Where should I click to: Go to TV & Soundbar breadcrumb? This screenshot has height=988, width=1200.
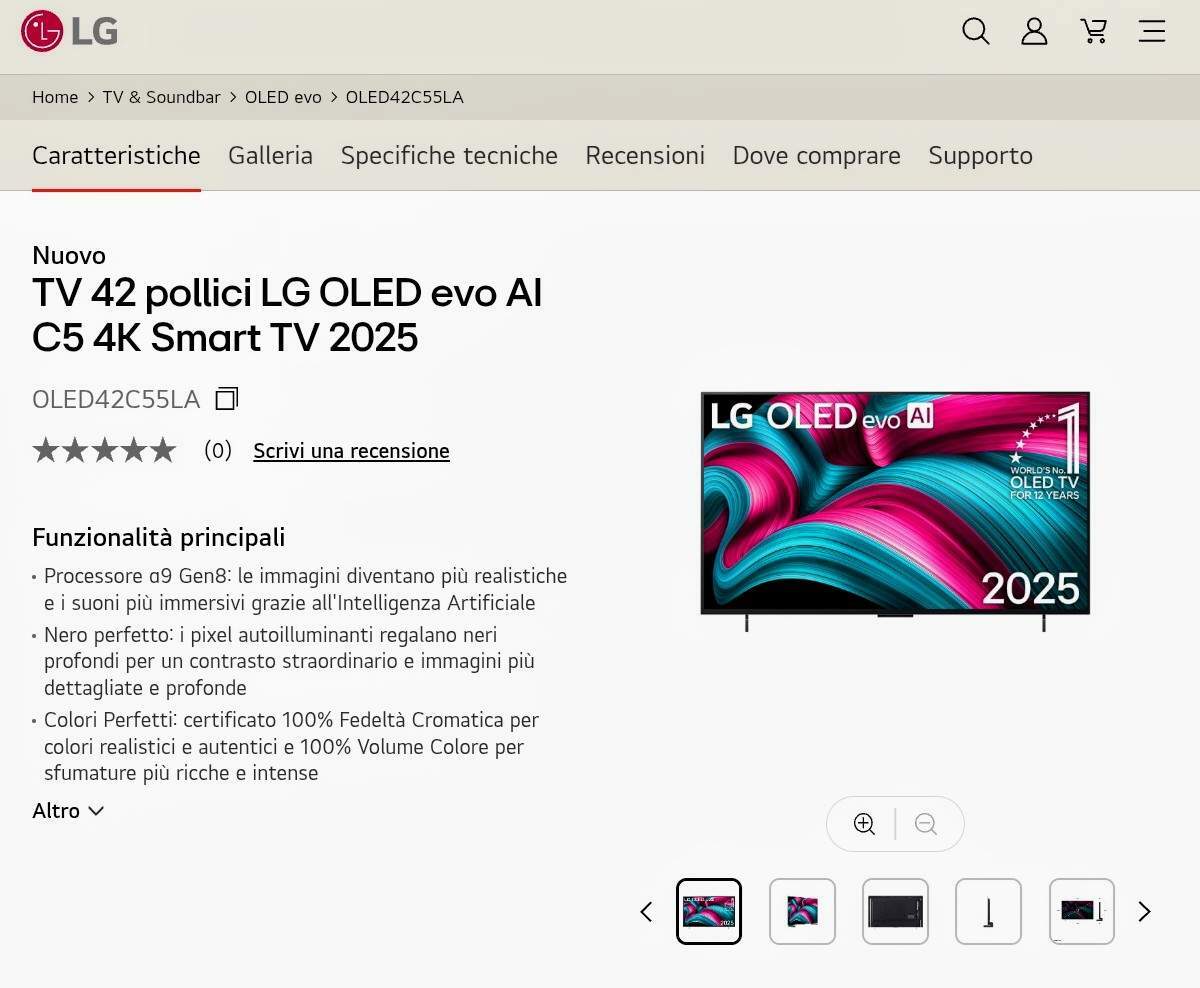161,97
